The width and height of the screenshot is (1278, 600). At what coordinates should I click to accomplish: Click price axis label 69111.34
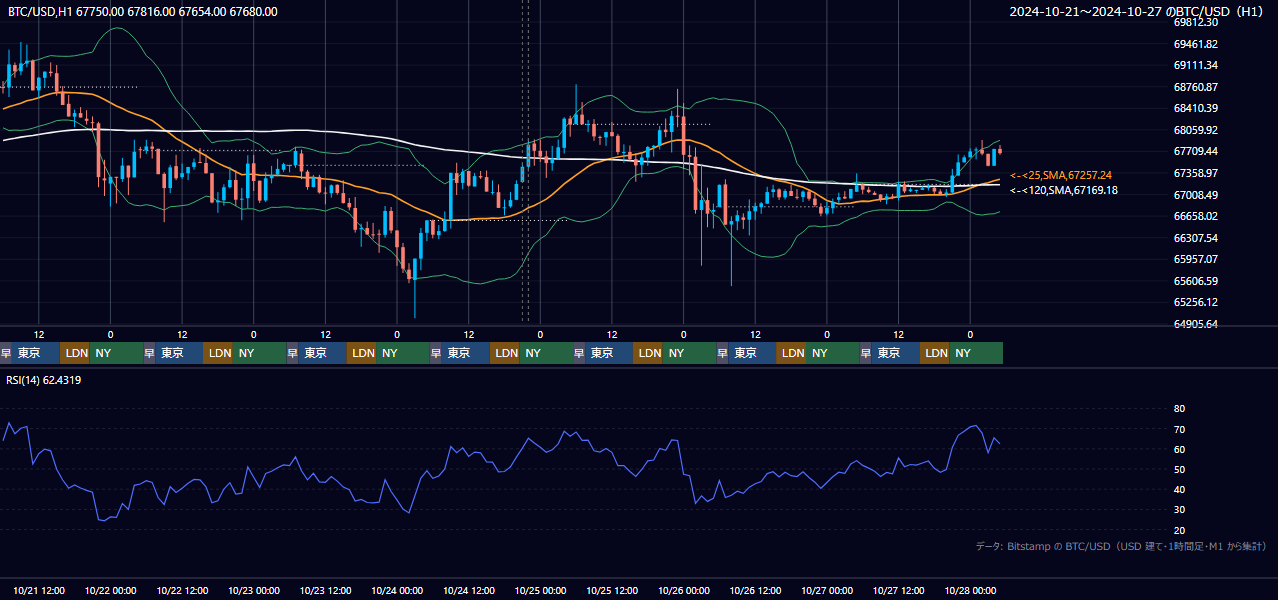tap(1195, 65)
